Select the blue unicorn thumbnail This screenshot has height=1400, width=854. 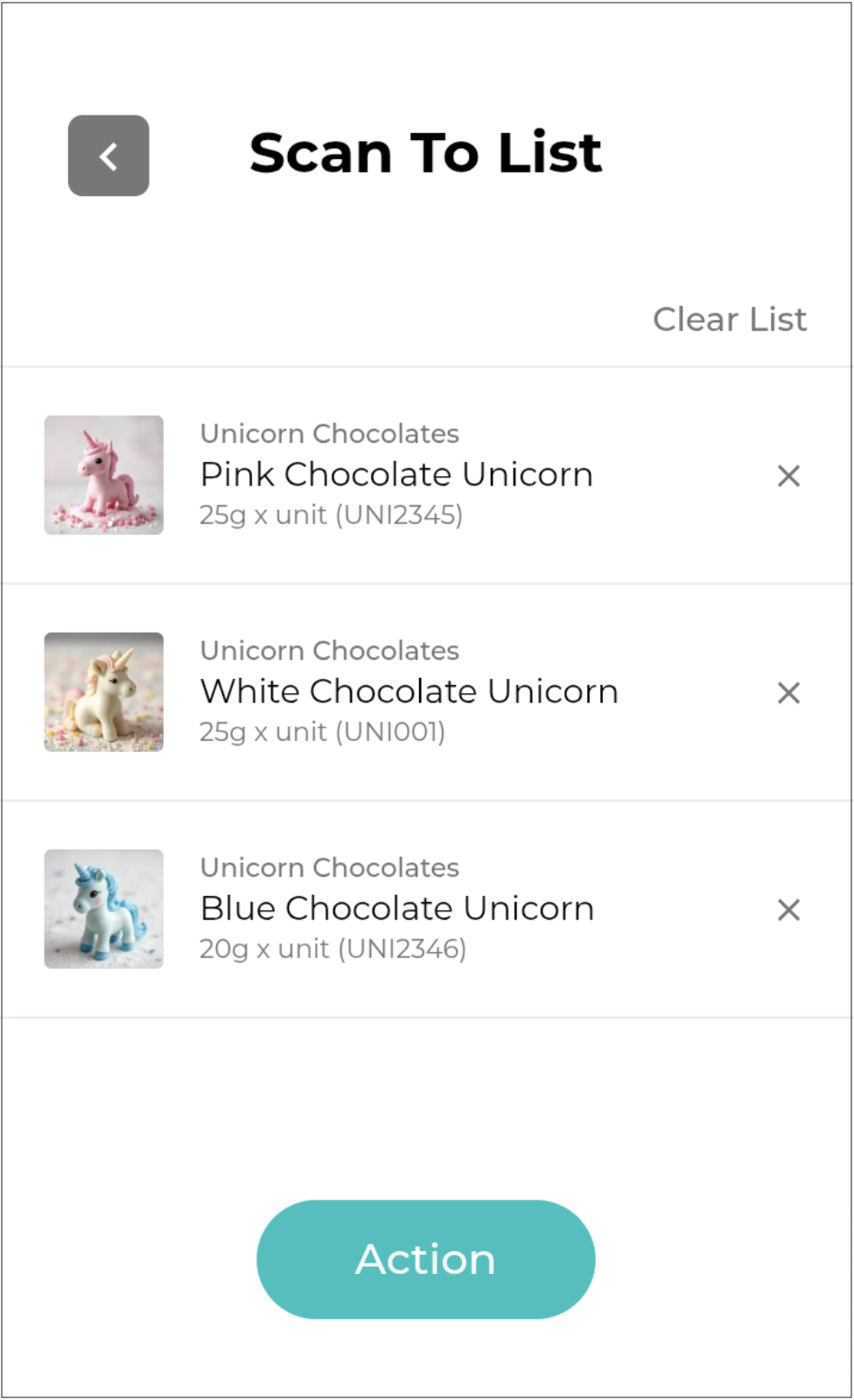click(104, 909)
